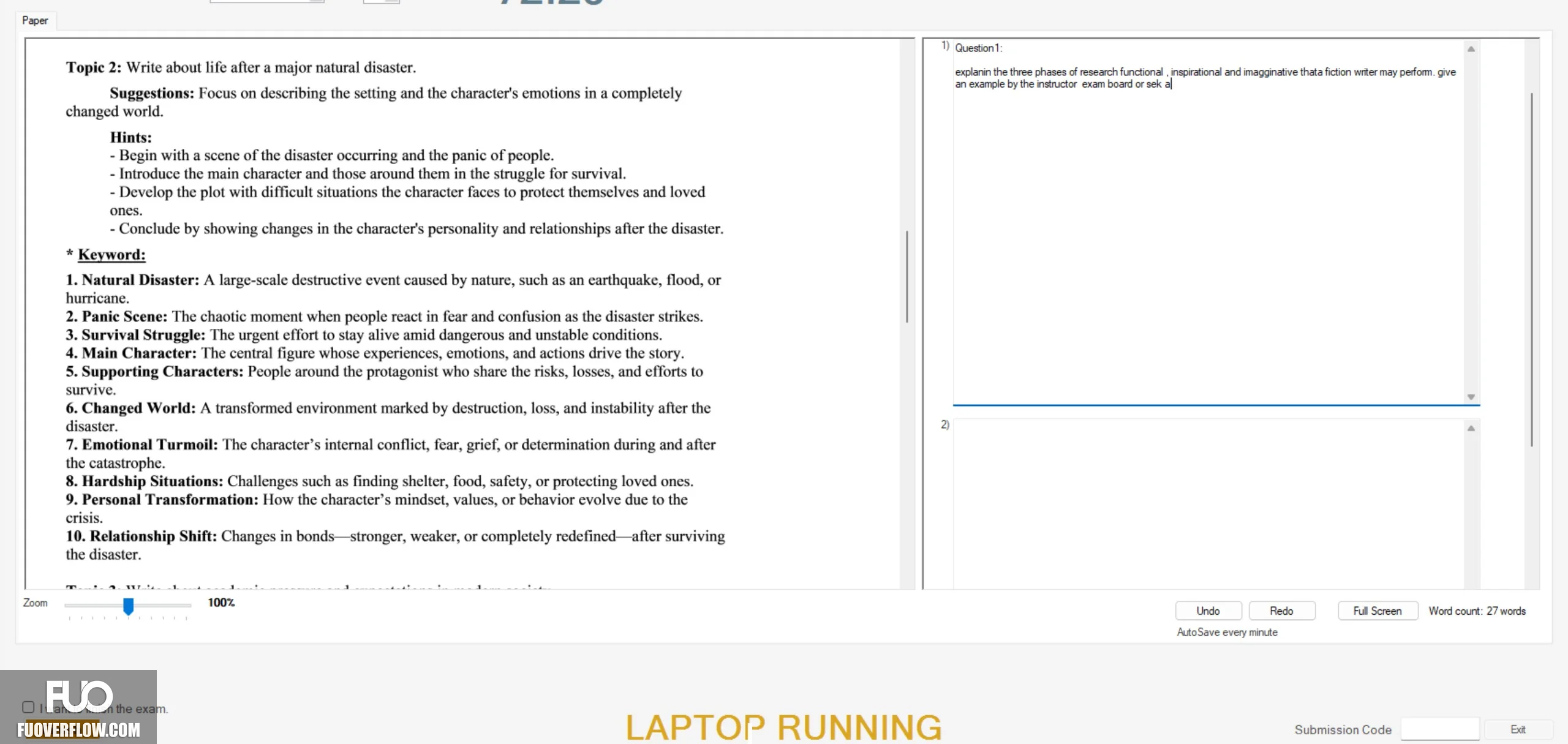Click the exam paper's vertical scrollbar thumb
Image resolution: width=1568 pixels, height=744 pixels.
[x=907, y=277]
